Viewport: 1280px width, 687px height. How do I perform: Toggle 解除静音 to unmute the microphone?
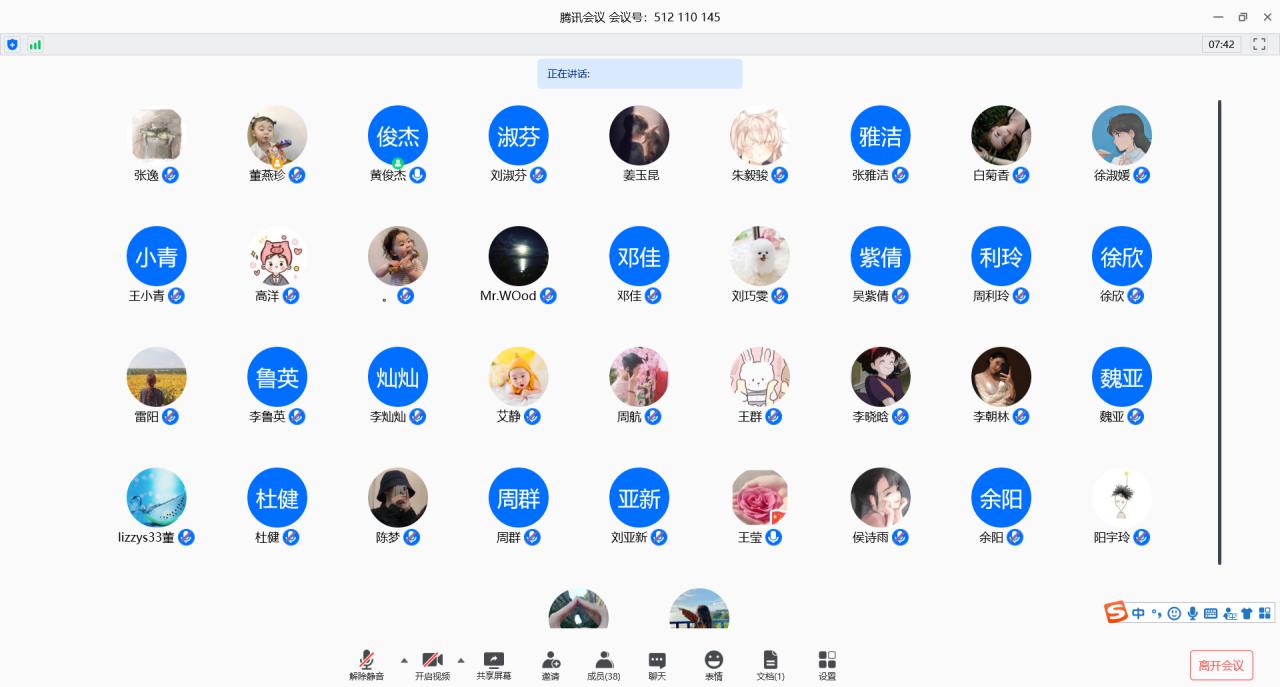coord(366,665)
